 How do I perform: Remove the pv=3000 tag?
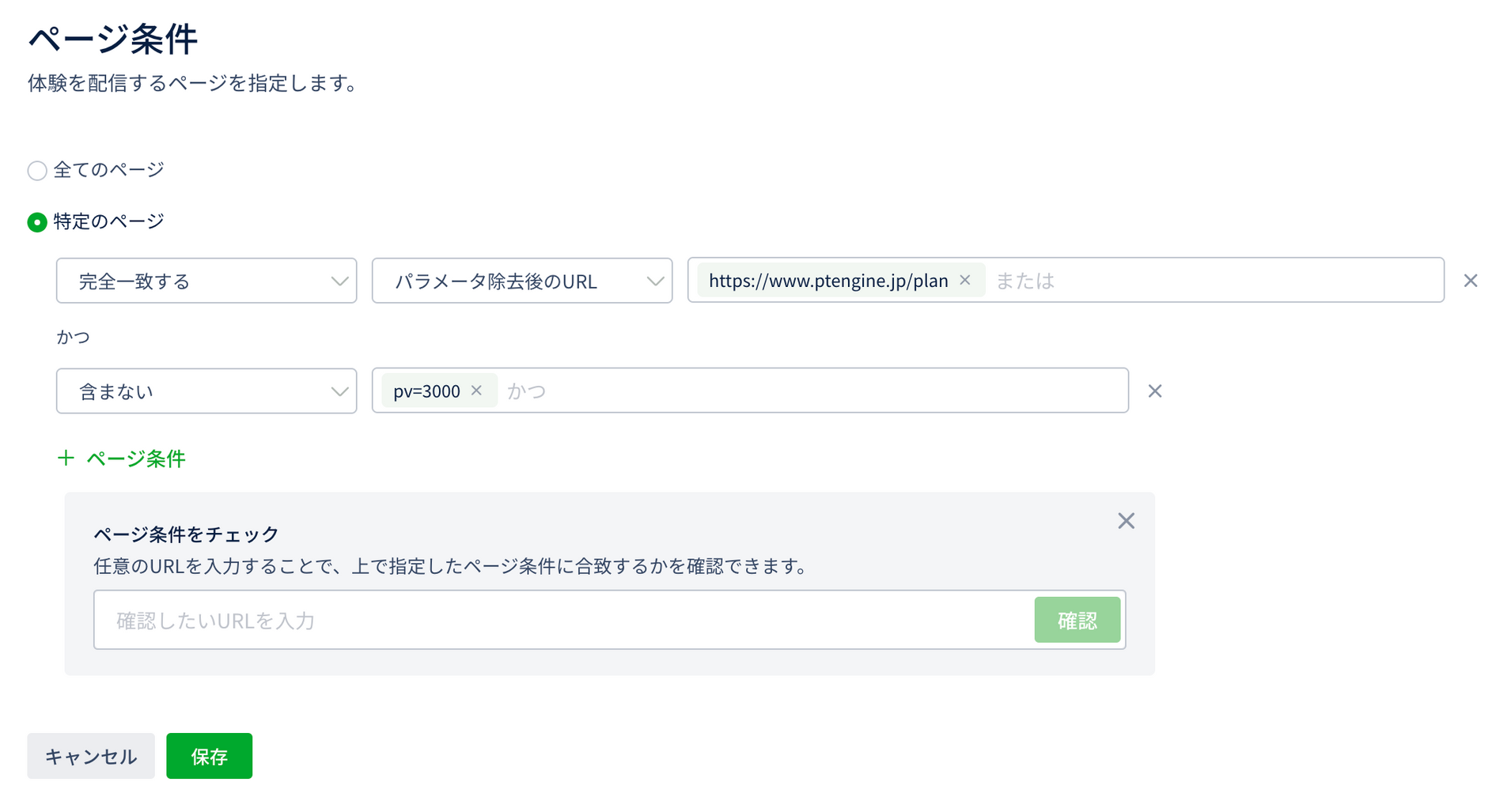476,391
